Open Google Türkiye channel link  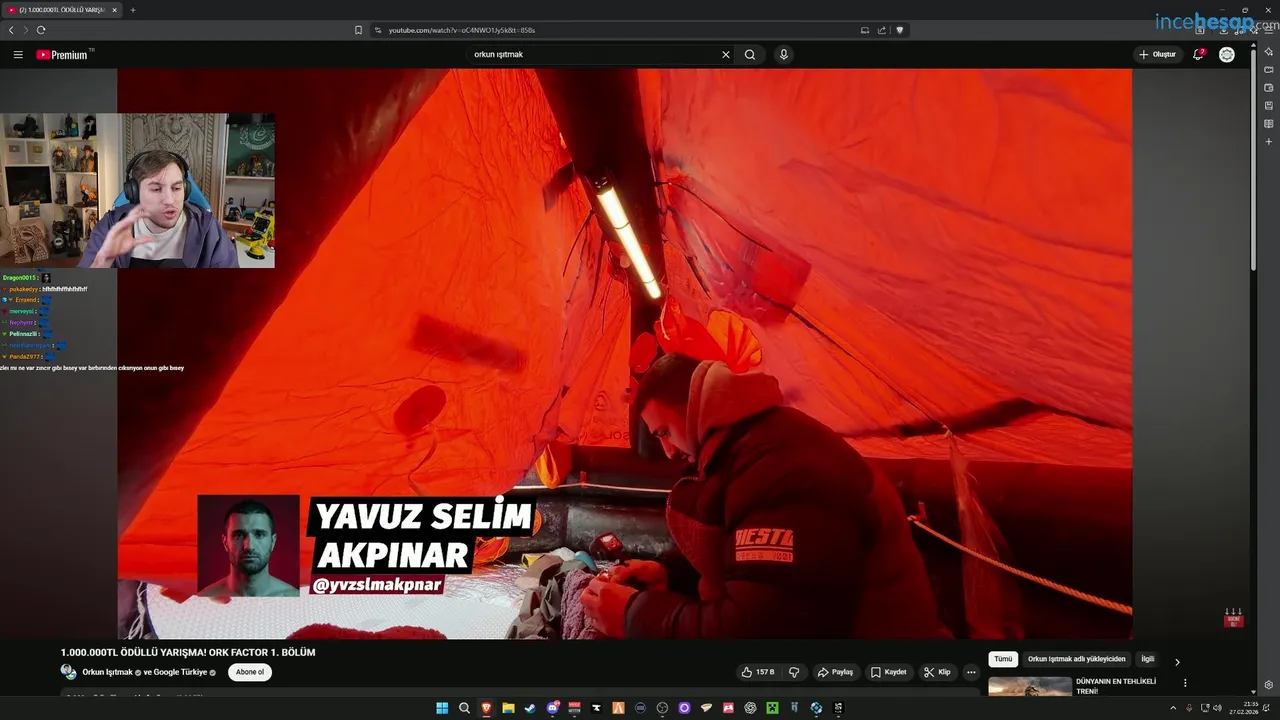179,672
